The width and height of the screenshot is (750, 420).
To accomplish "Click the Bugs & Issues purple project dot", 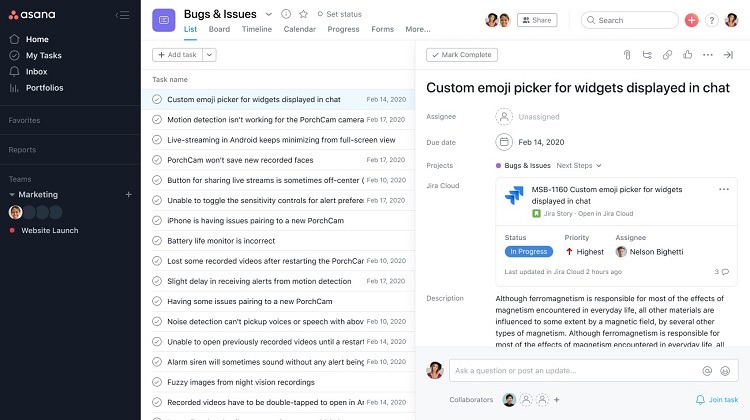I will pyautogui.click(x=498, y=166).
